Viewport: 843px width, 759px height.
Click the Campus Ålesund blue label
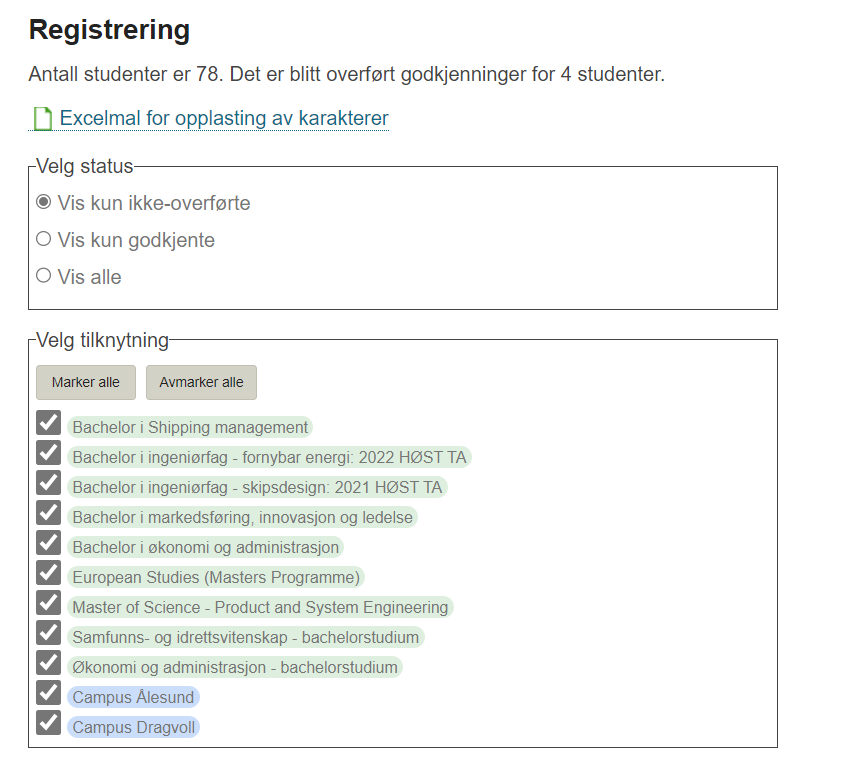[133, 697]
